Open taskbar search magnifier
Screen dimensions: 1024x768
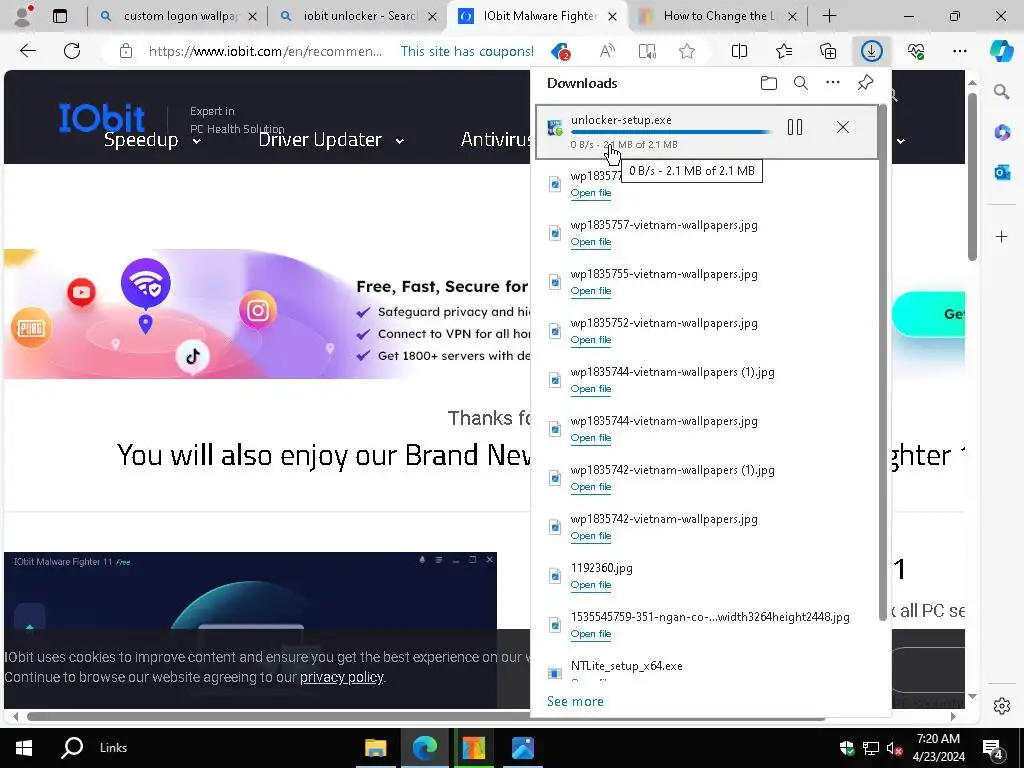[72, 748]
